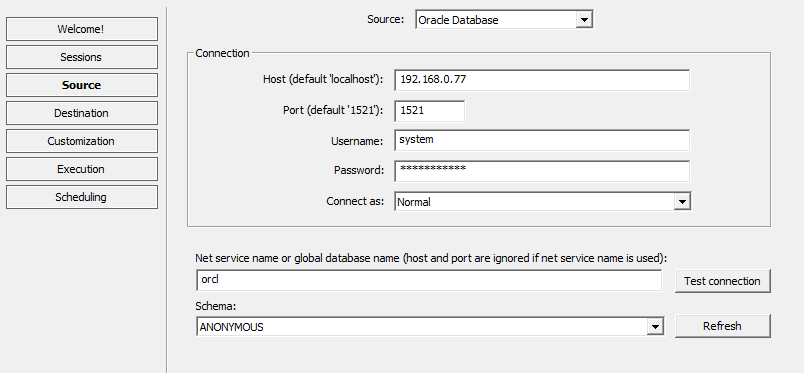Click the Host (default 'localhost') label
Viewport: 804px width, 373px height.
click(323, 79)
